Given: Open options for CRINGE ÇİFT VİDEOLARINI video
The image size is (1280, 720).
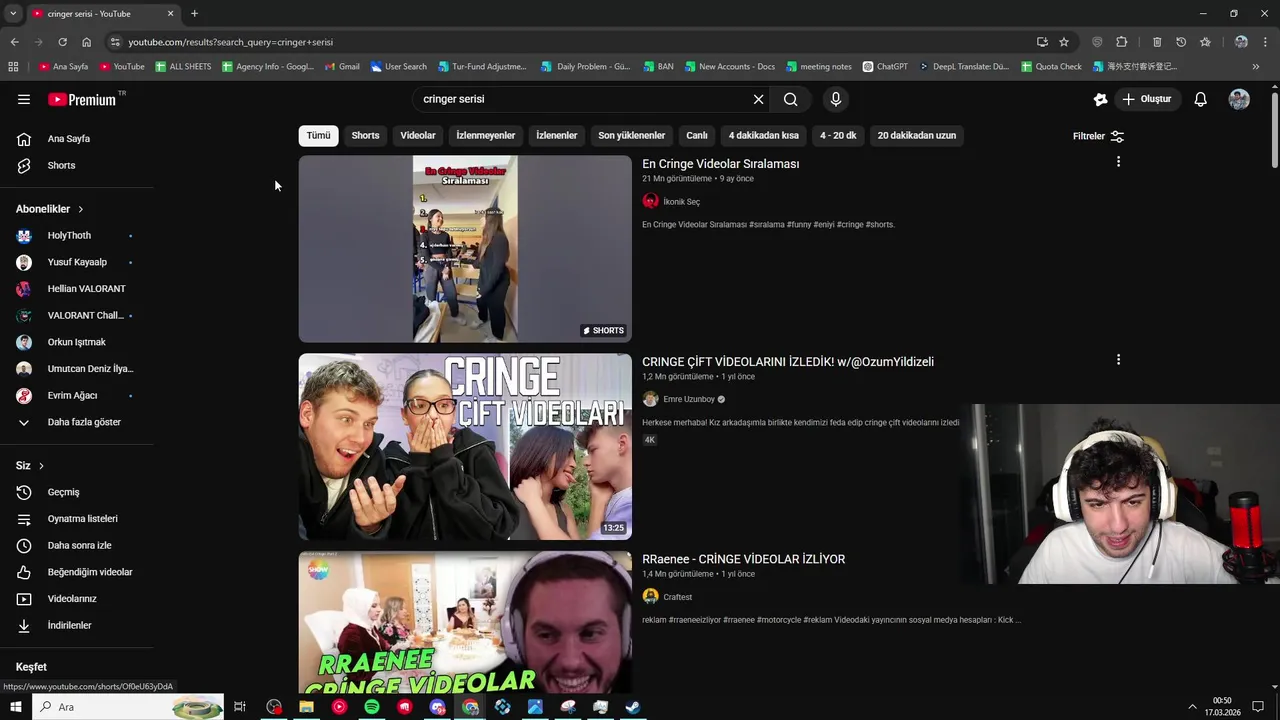Looking at the screenshot, I should point(1118,360).
